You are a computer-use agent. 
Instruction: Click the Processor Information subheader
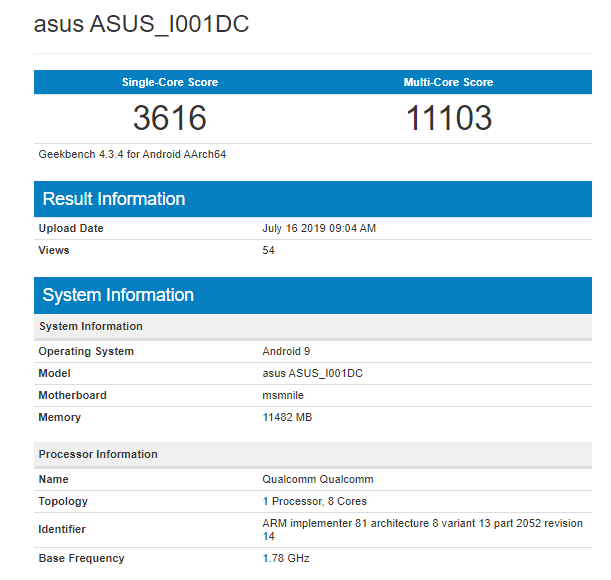point(313,454)
